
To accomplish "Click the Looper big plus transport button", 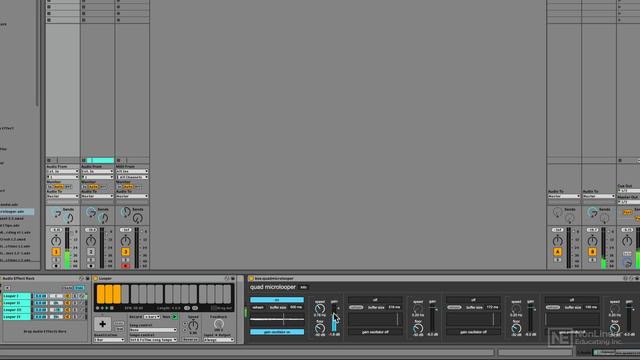I will 102,324.
